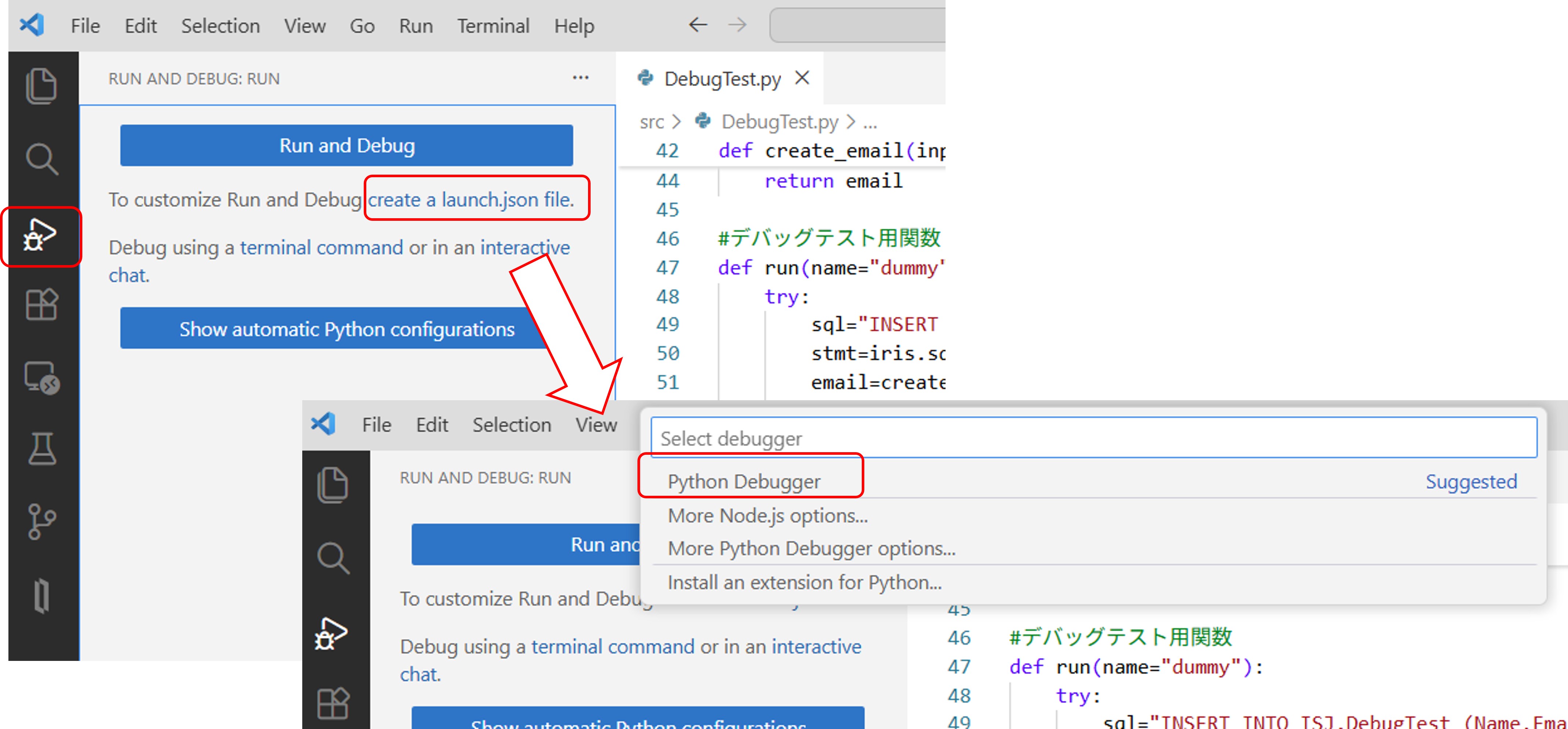Open the Search view in the activity bar
Image resolution: width=1568 pixels, height=729 pixels.
(x=41, y=159)
